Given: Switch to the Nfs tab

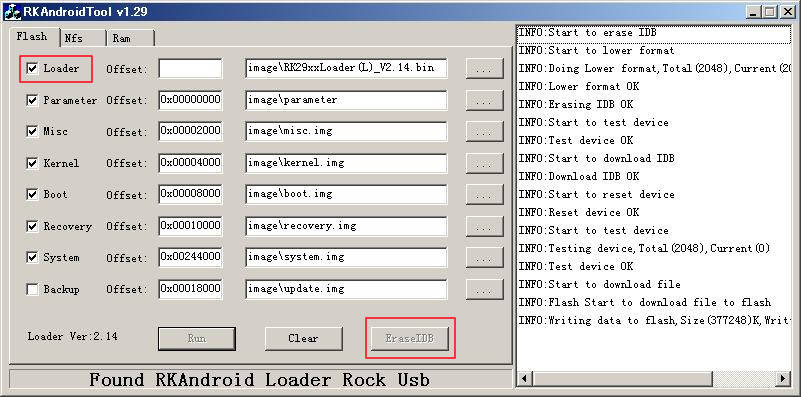Looking at the screenshot, I should [82, 38].
